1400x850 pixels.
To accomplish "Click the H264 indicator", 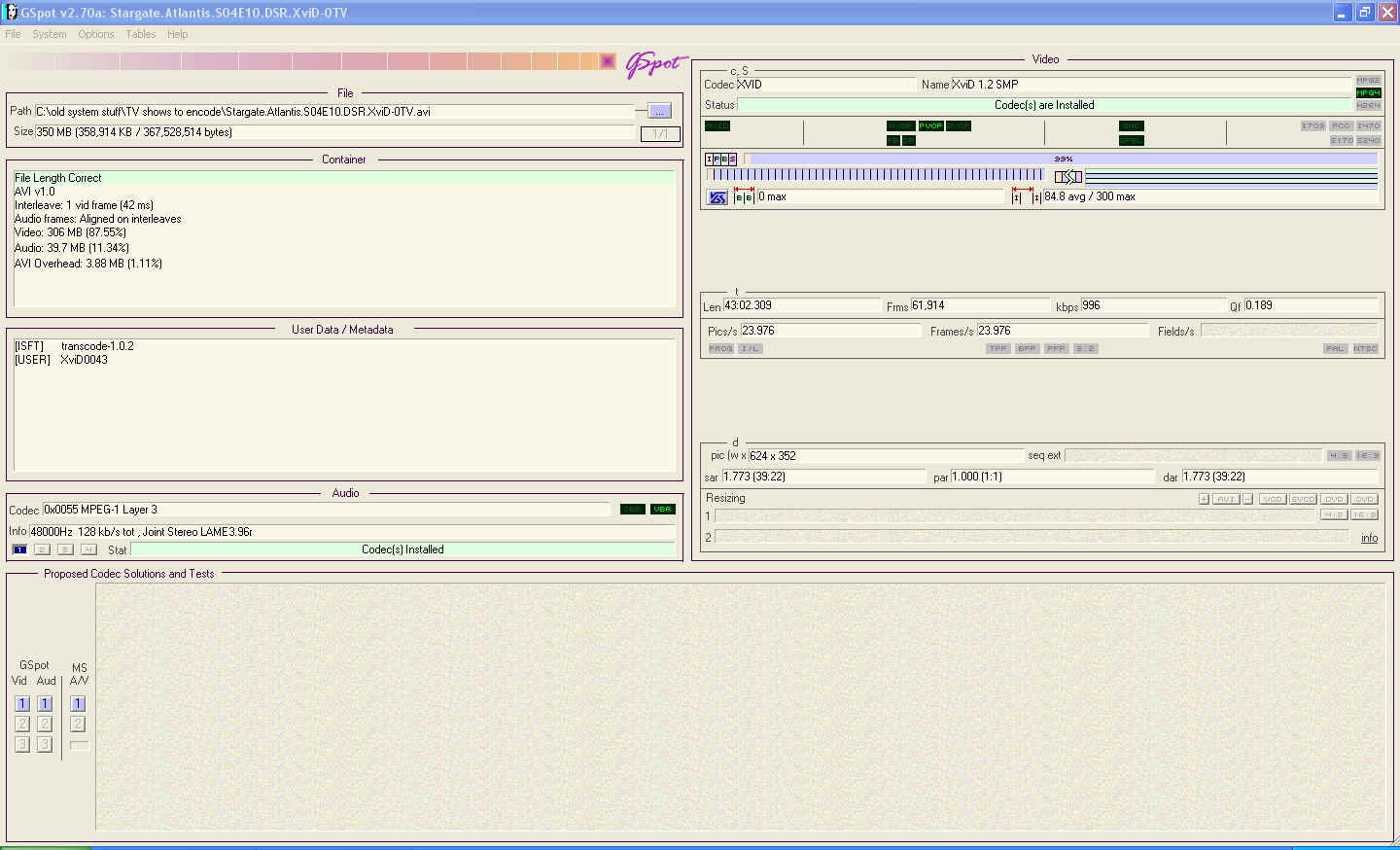I will coord(1368,105).
